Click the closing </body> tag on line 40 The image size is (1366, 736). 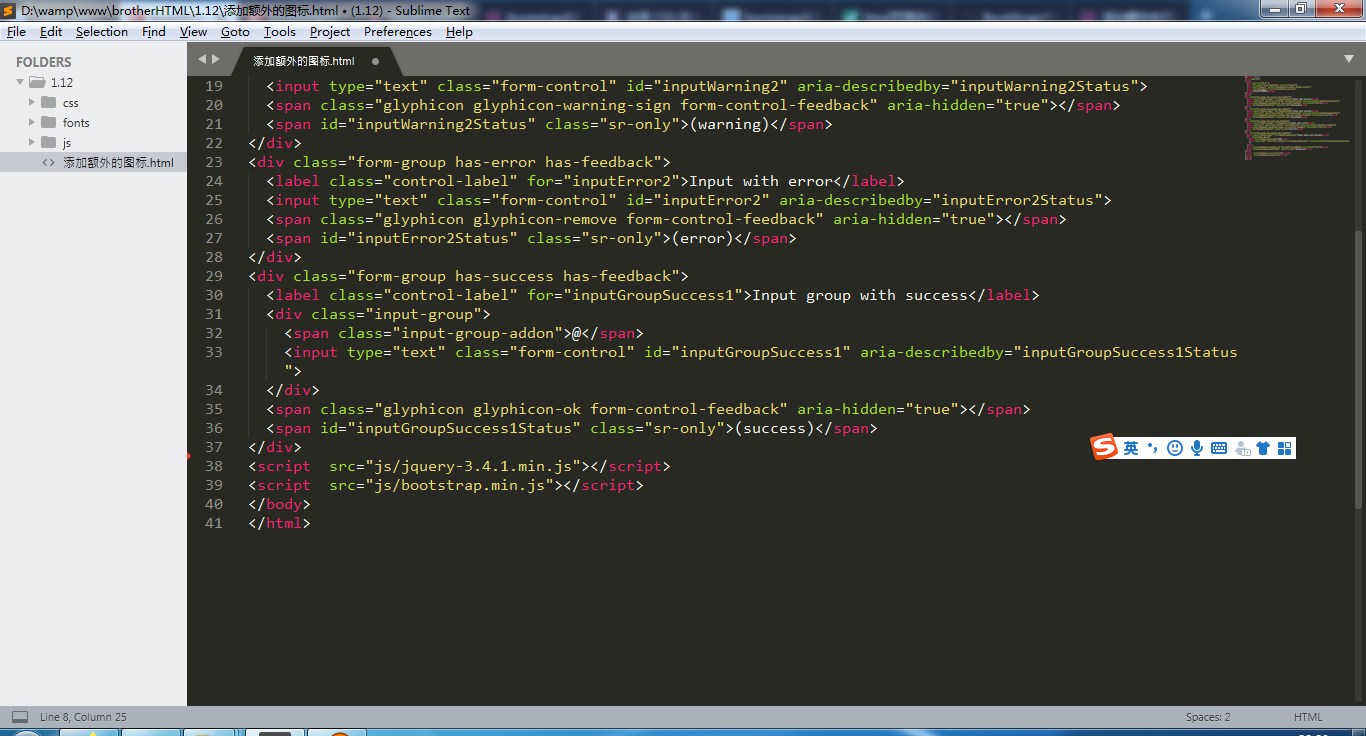click(280, 504)
